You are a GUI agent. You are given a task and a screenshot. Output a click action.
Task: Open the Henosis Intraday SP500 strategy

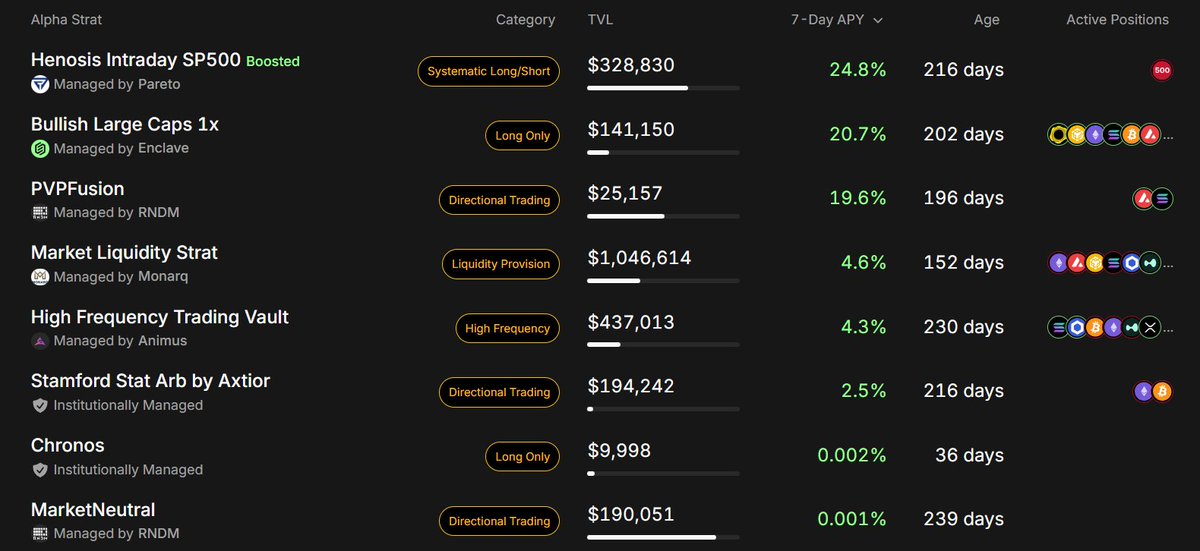pyautogui.click(x=136, y=60)
